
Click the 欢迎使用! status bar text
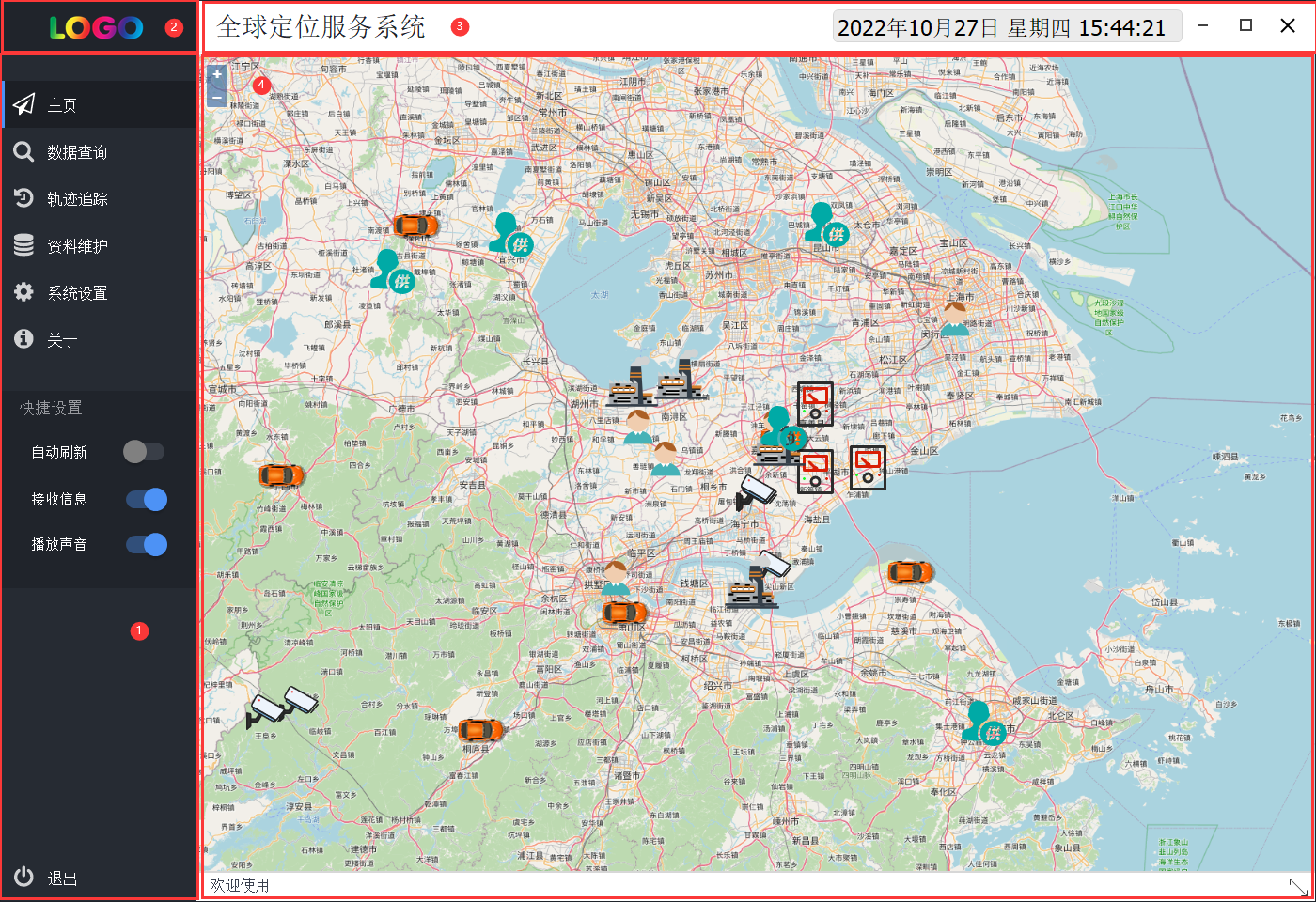tap(243, 885)
